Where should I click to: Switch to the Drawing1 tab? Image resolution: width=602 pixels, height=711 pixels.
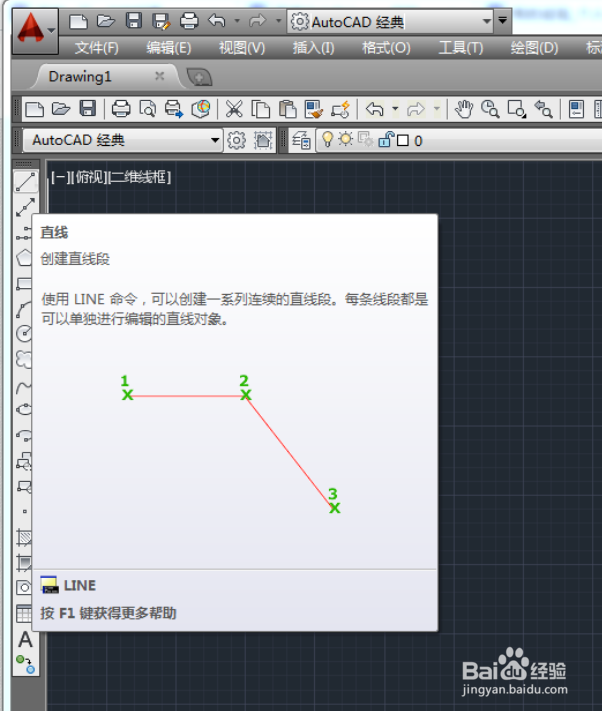[x=80, y=77]
